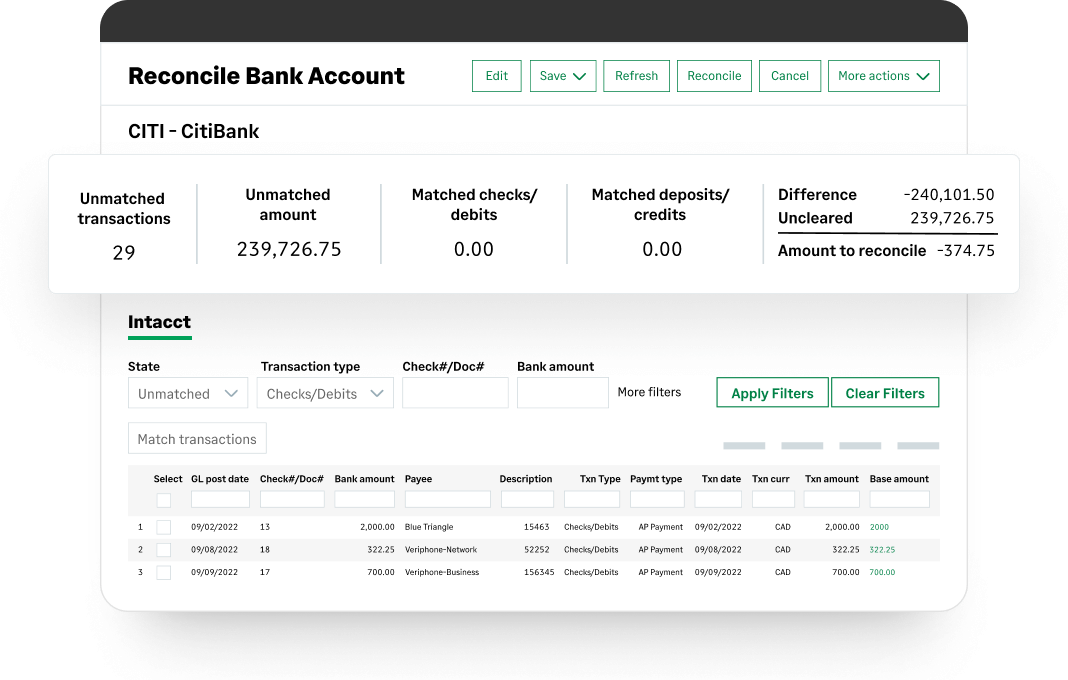The height and width of the screenshot is (680, 1068).
Task: Sort by the Txn date column header
Action: pyautogui.click(x=721, y=479)
